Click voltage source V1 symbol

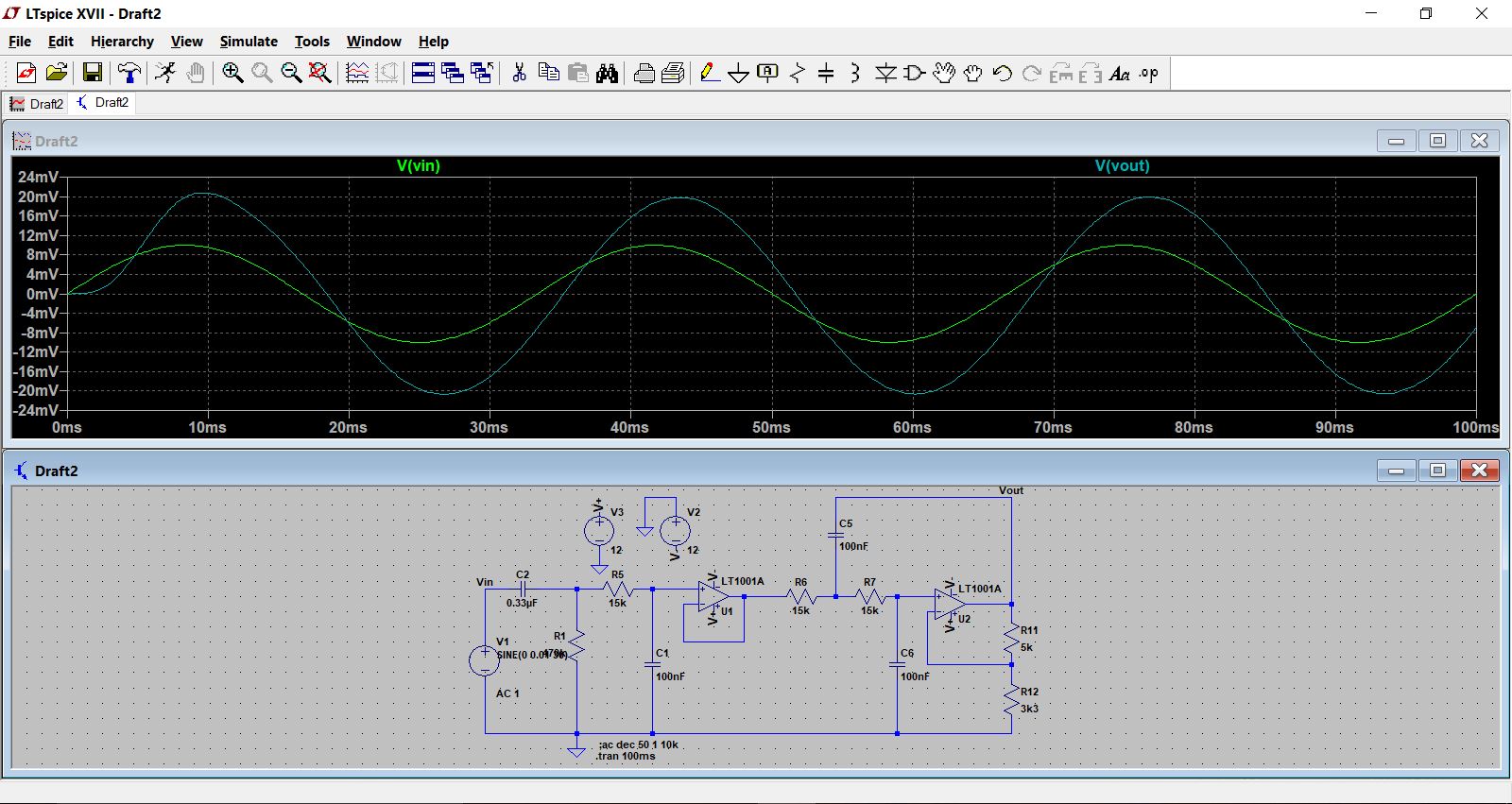(485, 660)
